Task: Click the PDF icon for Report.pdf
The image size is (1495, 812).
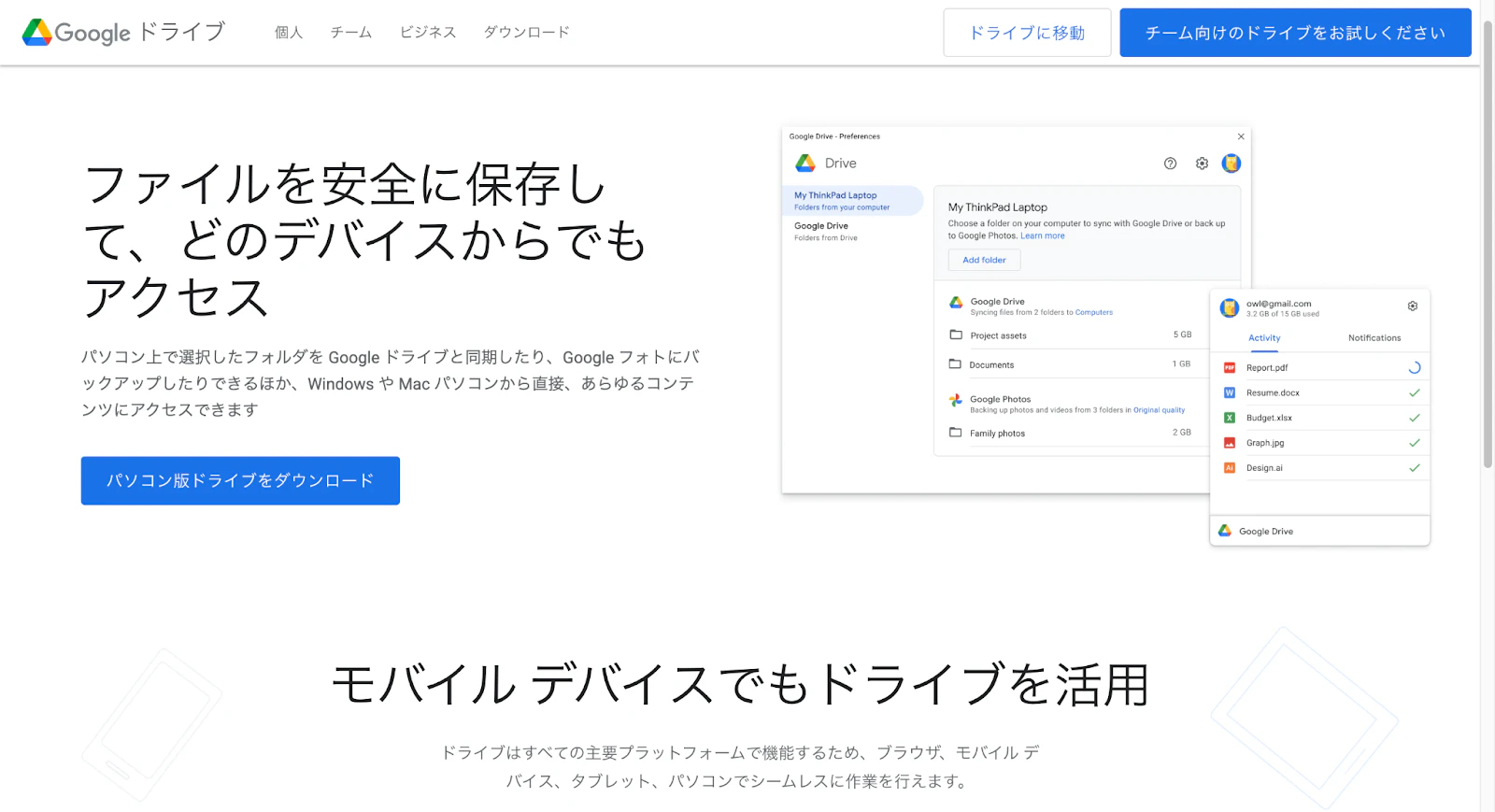Action: pyautogui.click(x=1230, y=367)
